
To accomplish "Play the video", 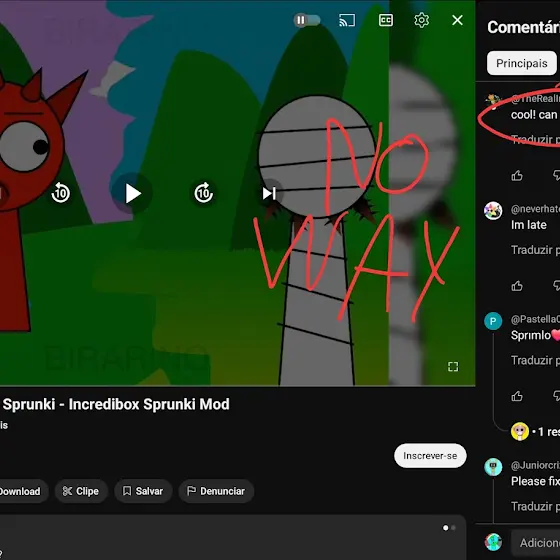I will coord(132,194).
